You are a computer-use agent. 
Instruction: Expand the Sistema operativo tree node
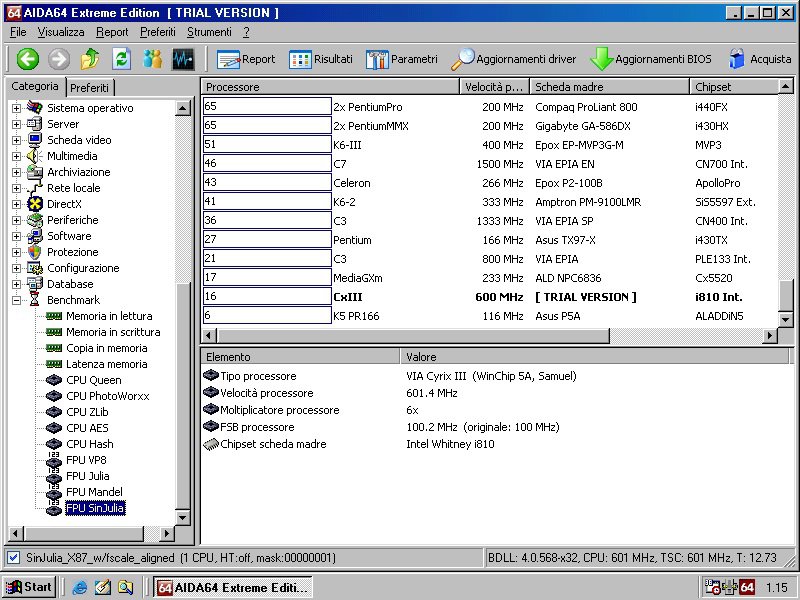[16, 108]
